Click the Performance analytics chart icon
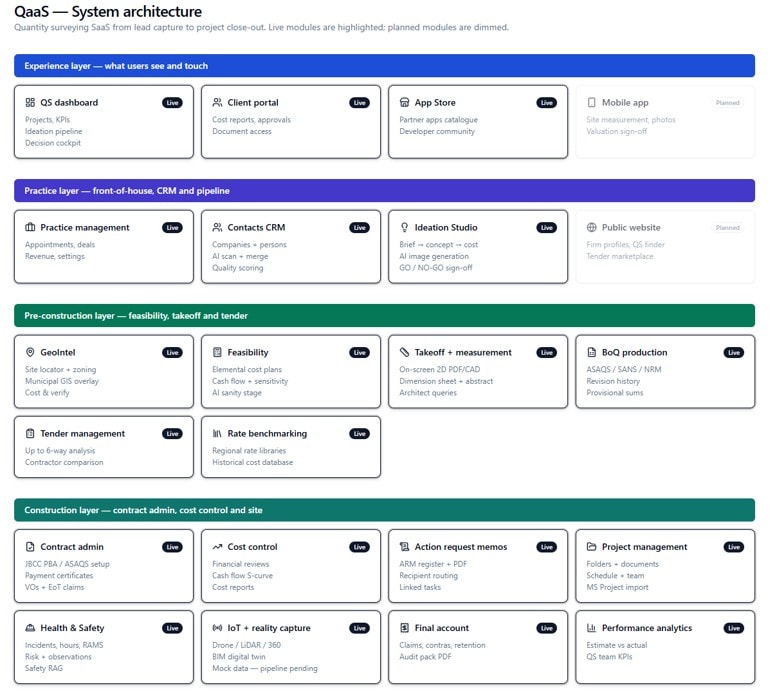 click(x=592, y=628)
